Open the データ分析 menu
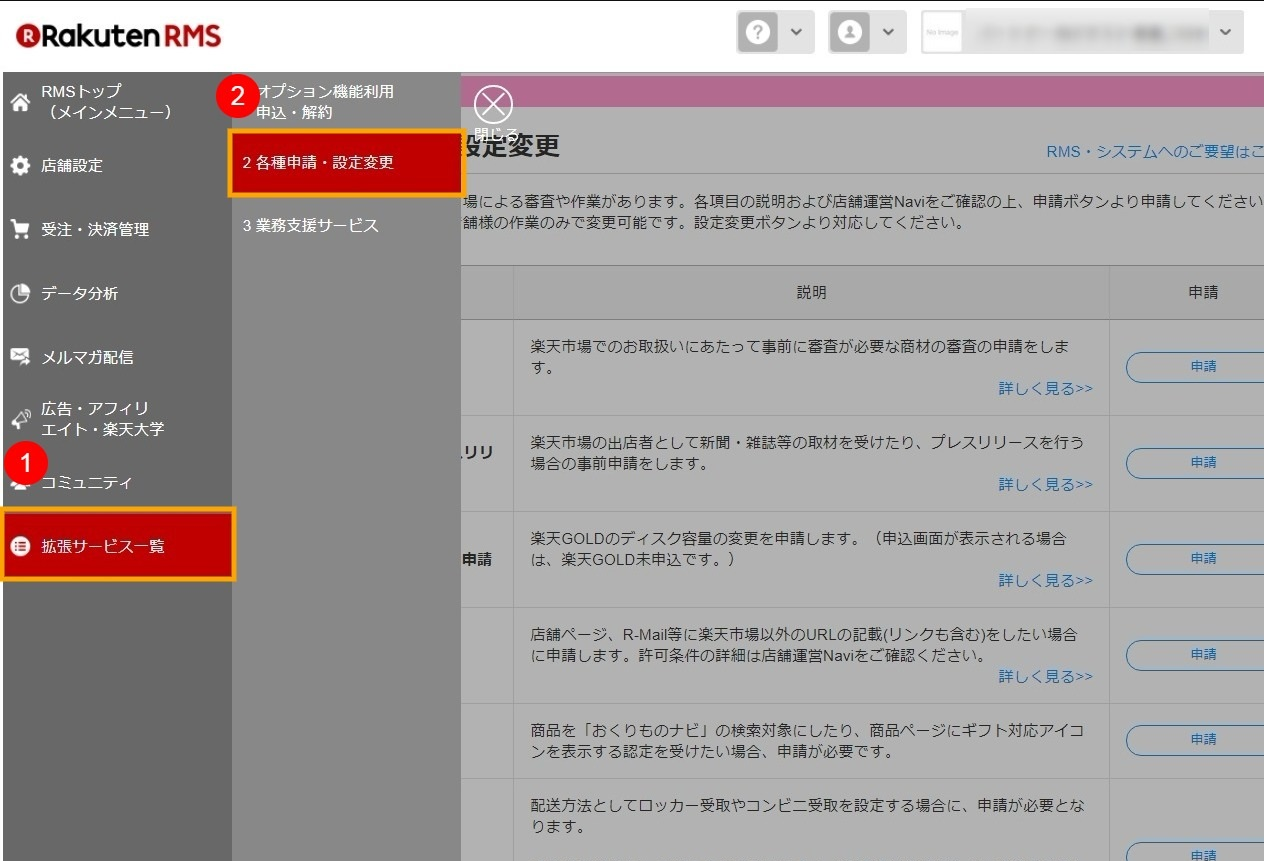 [x=79, y=293]
